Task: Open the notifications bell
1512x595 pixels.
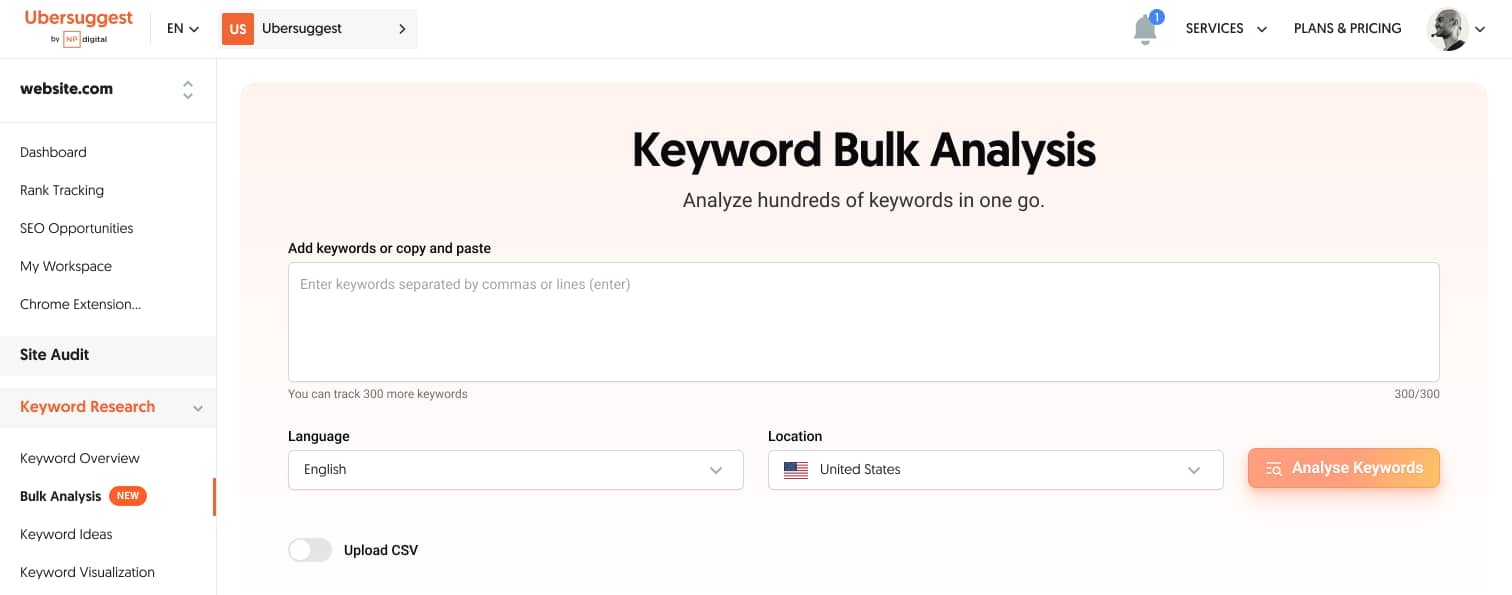Action: click(1145, 30)
